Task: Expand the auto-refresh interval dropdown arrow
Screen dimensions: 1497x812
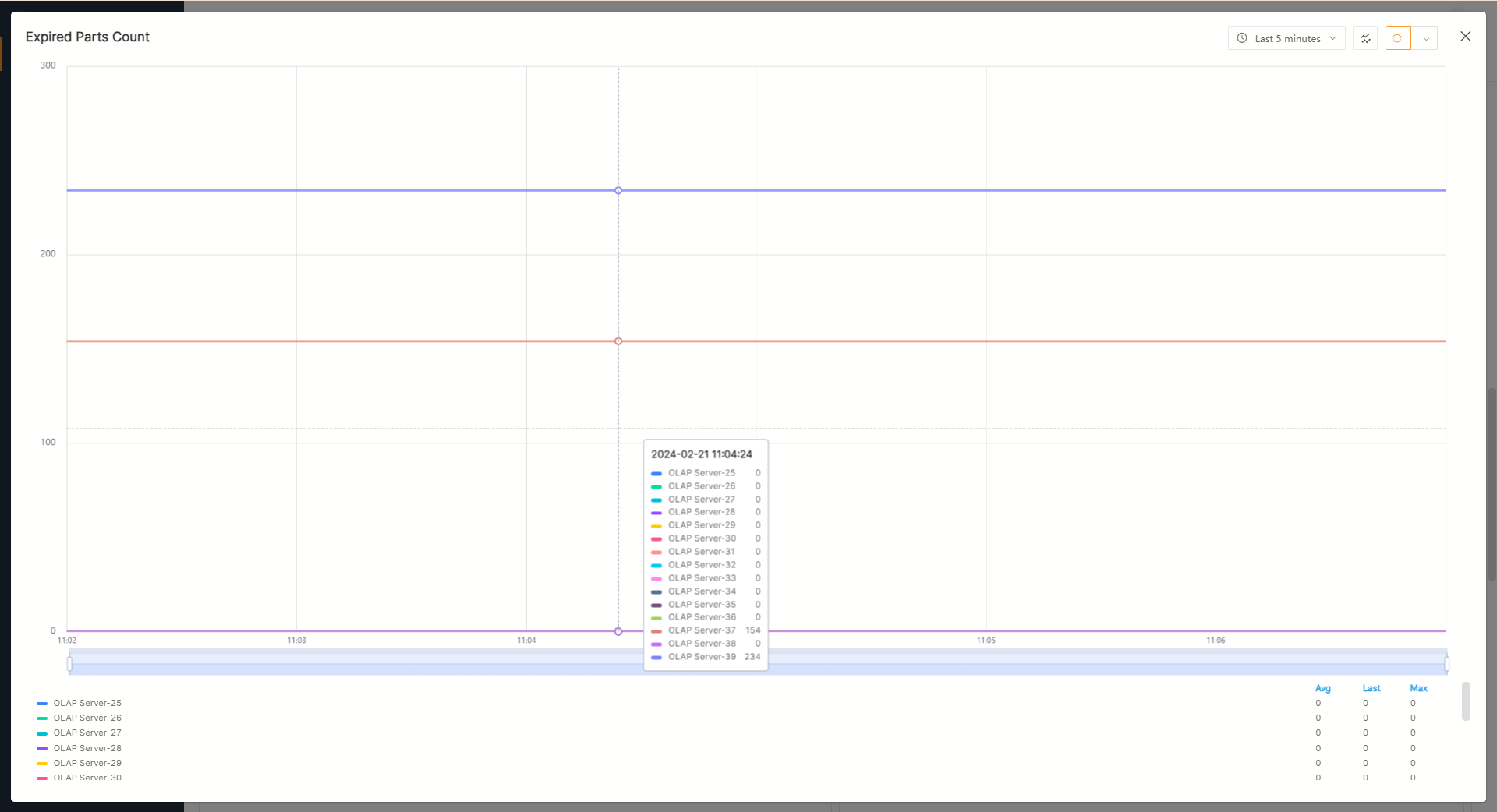Action: pos(1426,38)
